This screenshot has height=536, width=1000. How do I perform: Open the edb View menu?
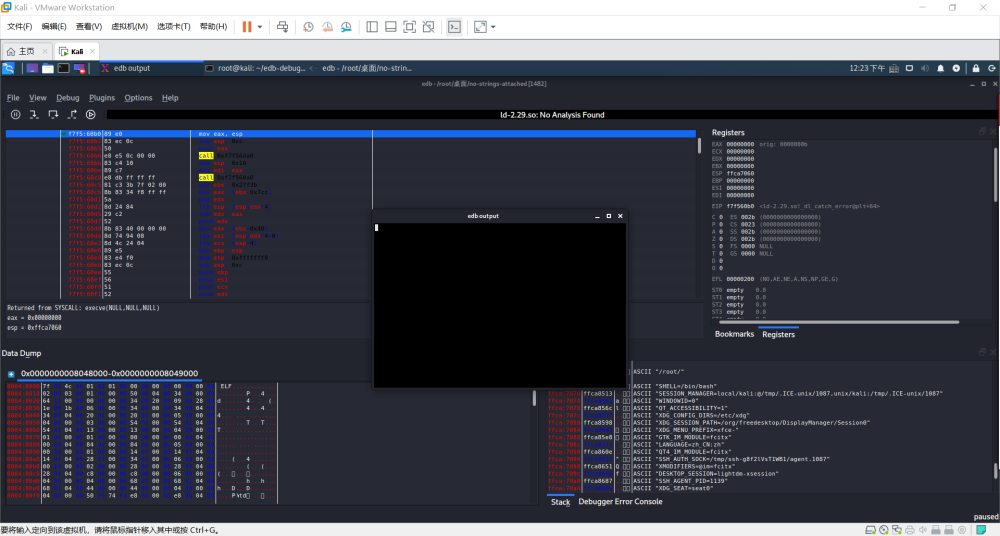click(x=38, y=98)
